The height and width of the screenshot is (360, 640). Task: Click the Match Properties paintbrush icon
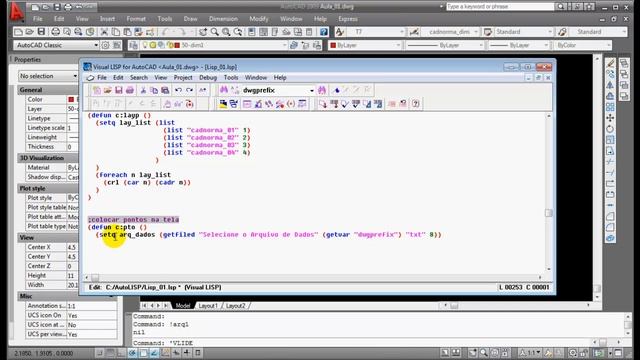150,32
